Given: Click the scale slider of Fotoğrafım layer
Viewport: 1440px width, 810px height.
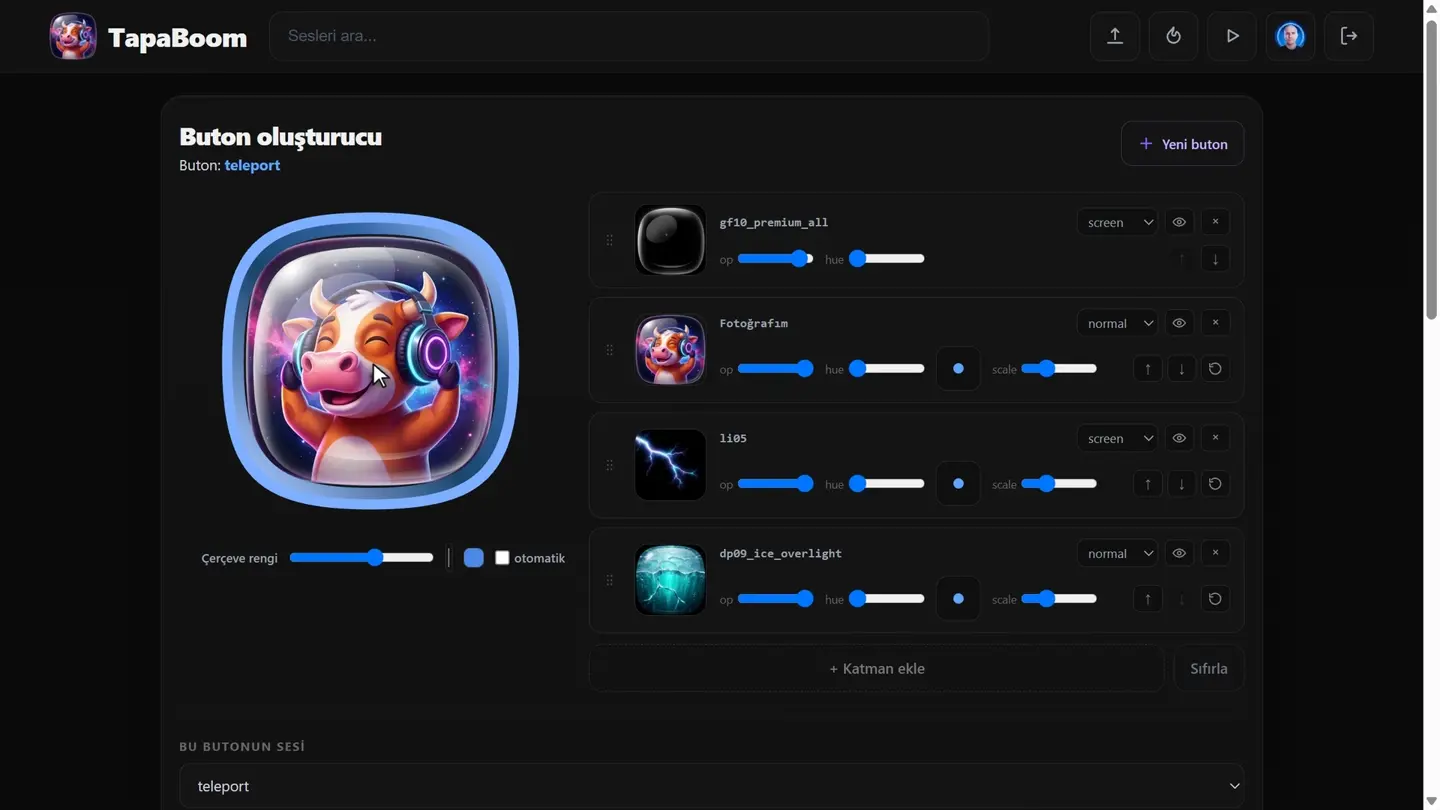Looking at the screenshot, I should [x=1059, y=369].
